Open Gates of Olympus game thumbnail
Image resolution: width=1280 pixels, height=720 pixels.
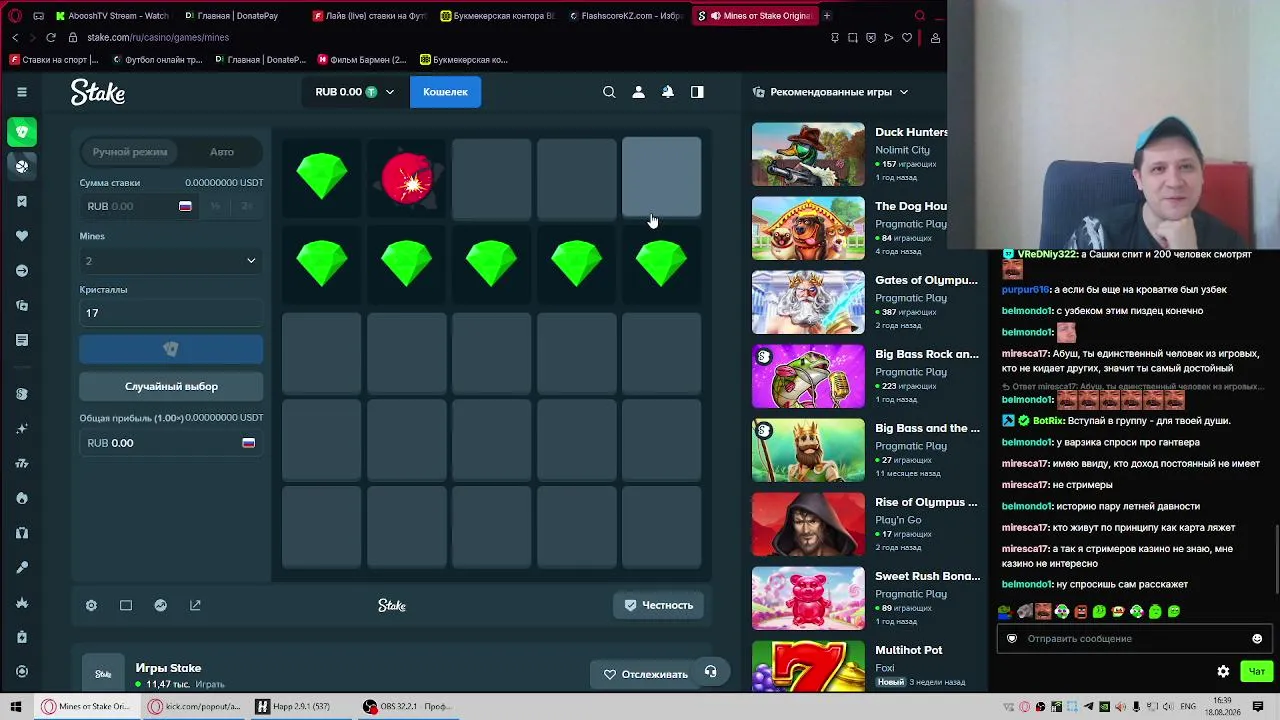pyautogui.click(x=808, y=302)
